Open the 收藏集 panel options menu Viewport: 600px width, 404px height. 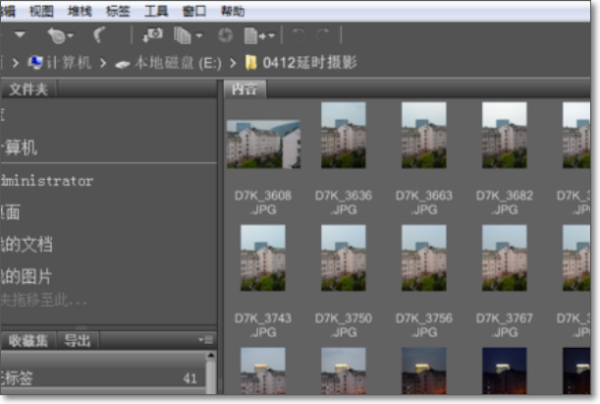(206, 340)
